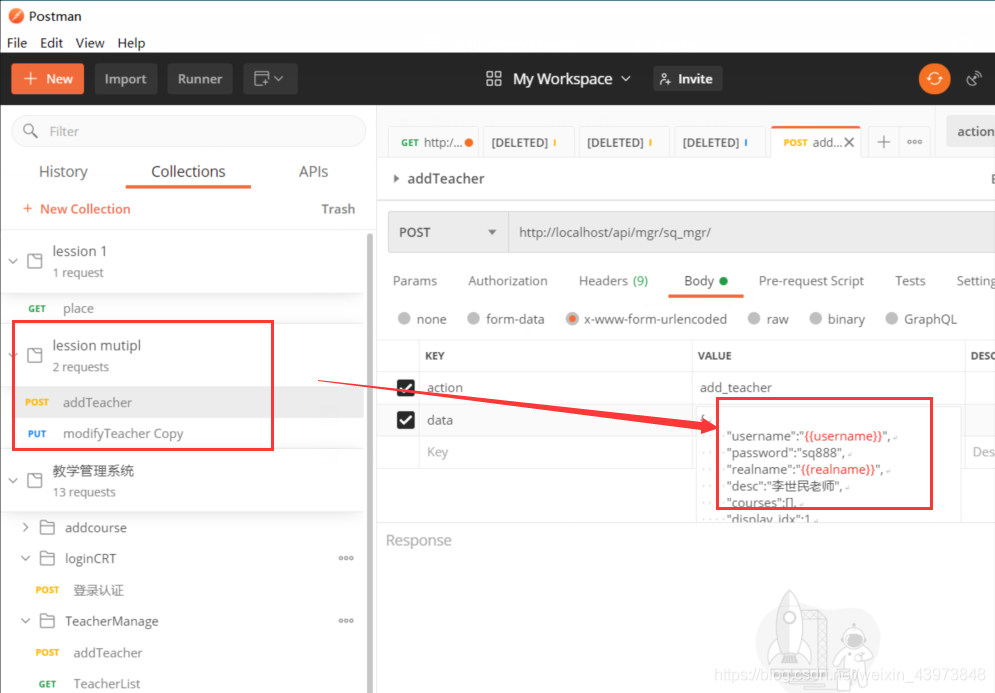Collapse the loginCRT folder
This screenshot has width=995, height=693.
point(25,558)
